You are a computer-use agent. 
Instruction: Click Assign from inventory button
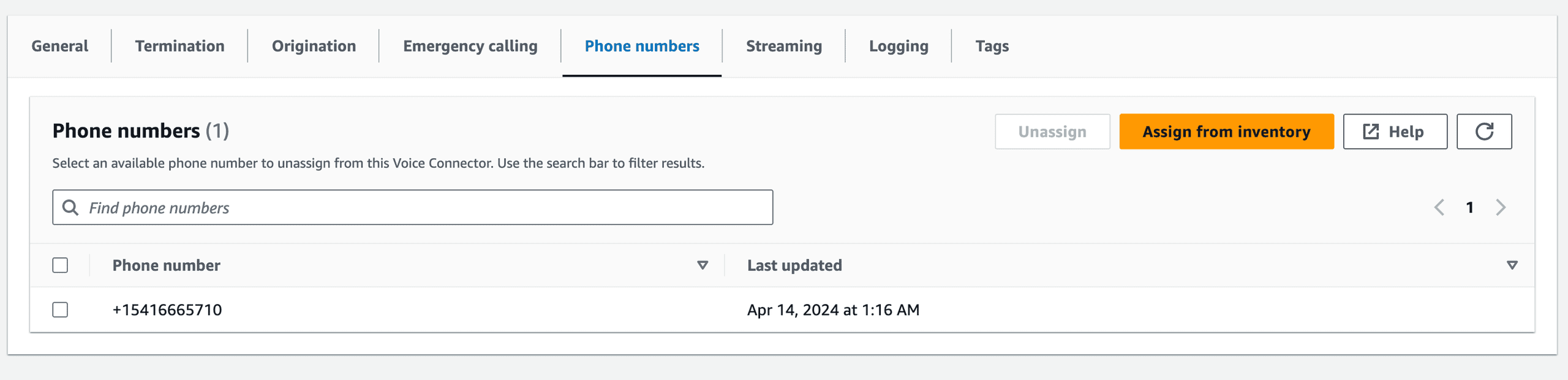click(1226, 131)
